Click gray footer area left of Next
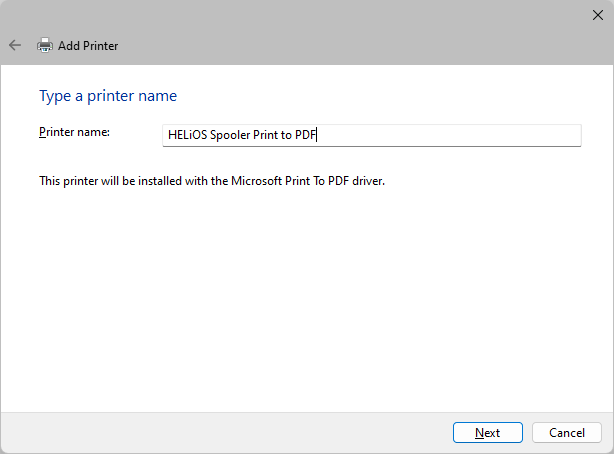The height and width of the screenshot is (454, 614). click(x=220, y=432)
